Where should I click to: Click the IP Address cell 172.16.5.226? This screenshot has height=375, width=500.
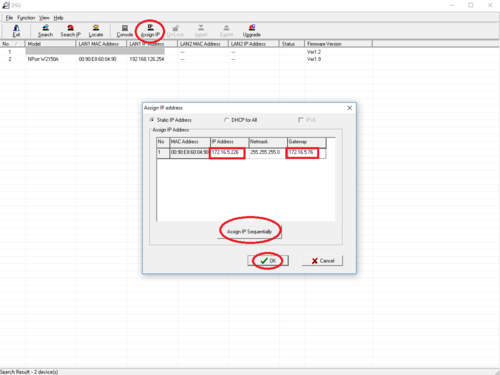click(227, 153)
